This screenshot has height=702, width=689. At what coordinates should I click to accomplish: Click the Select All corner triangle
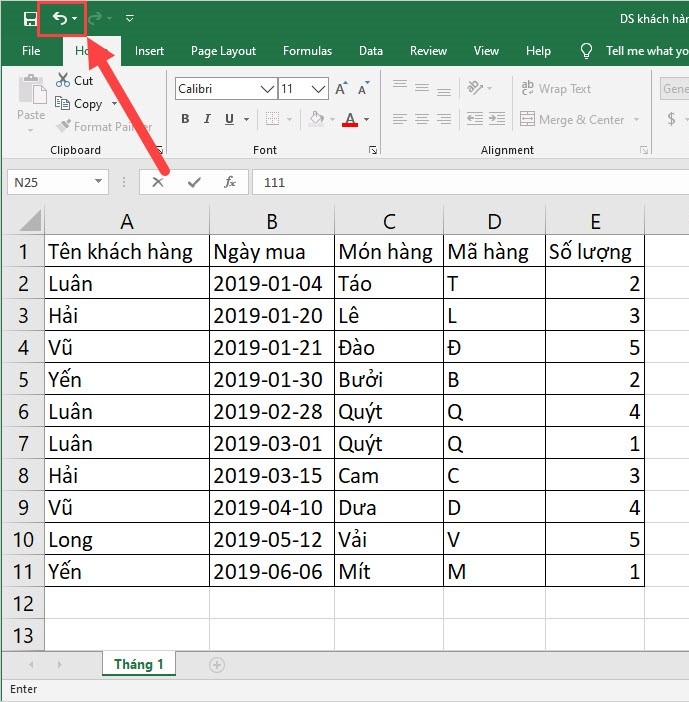coord(30,221)
